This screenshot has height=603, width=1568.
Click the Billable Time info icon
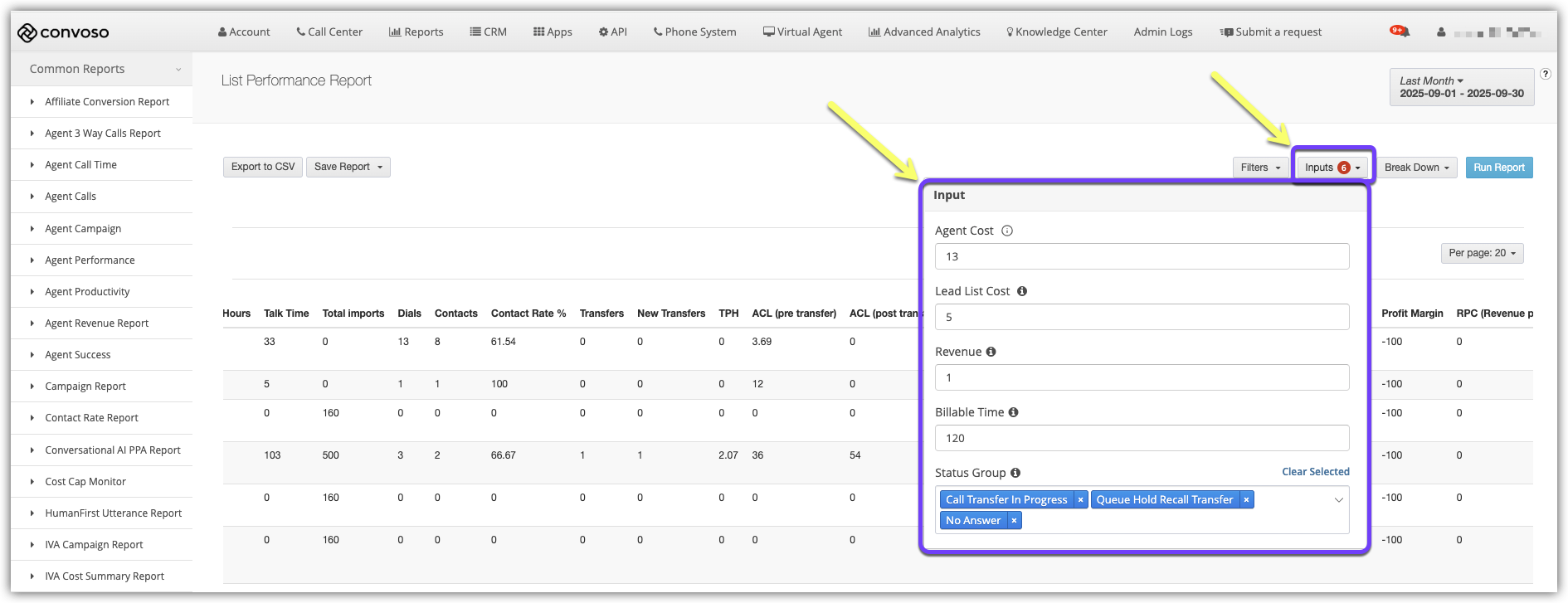pos(1013,412)
